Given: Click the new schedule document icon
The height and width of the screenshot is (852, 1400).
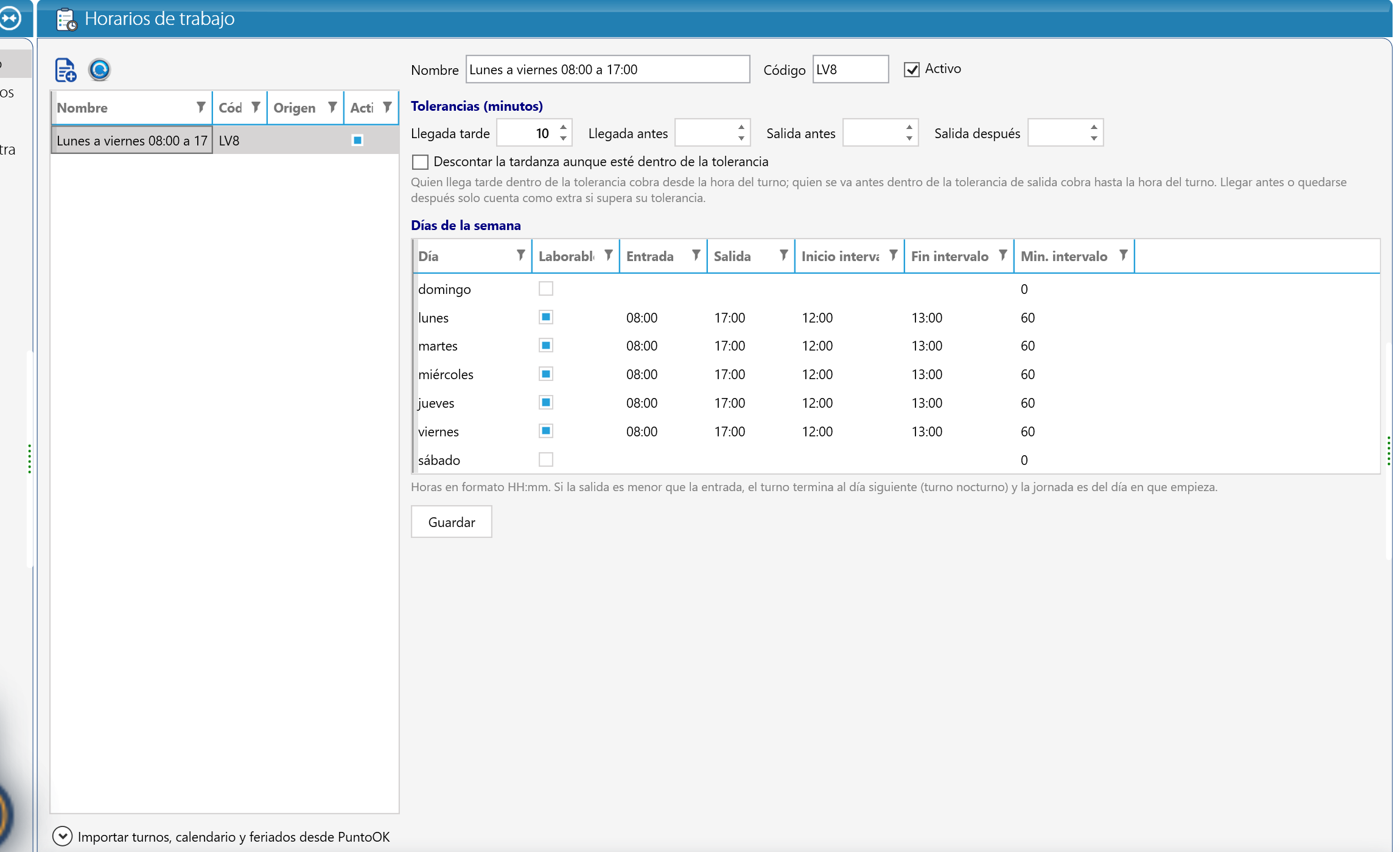Looking at the screenshot, I should pyautogui.click(x=65, y=70).
